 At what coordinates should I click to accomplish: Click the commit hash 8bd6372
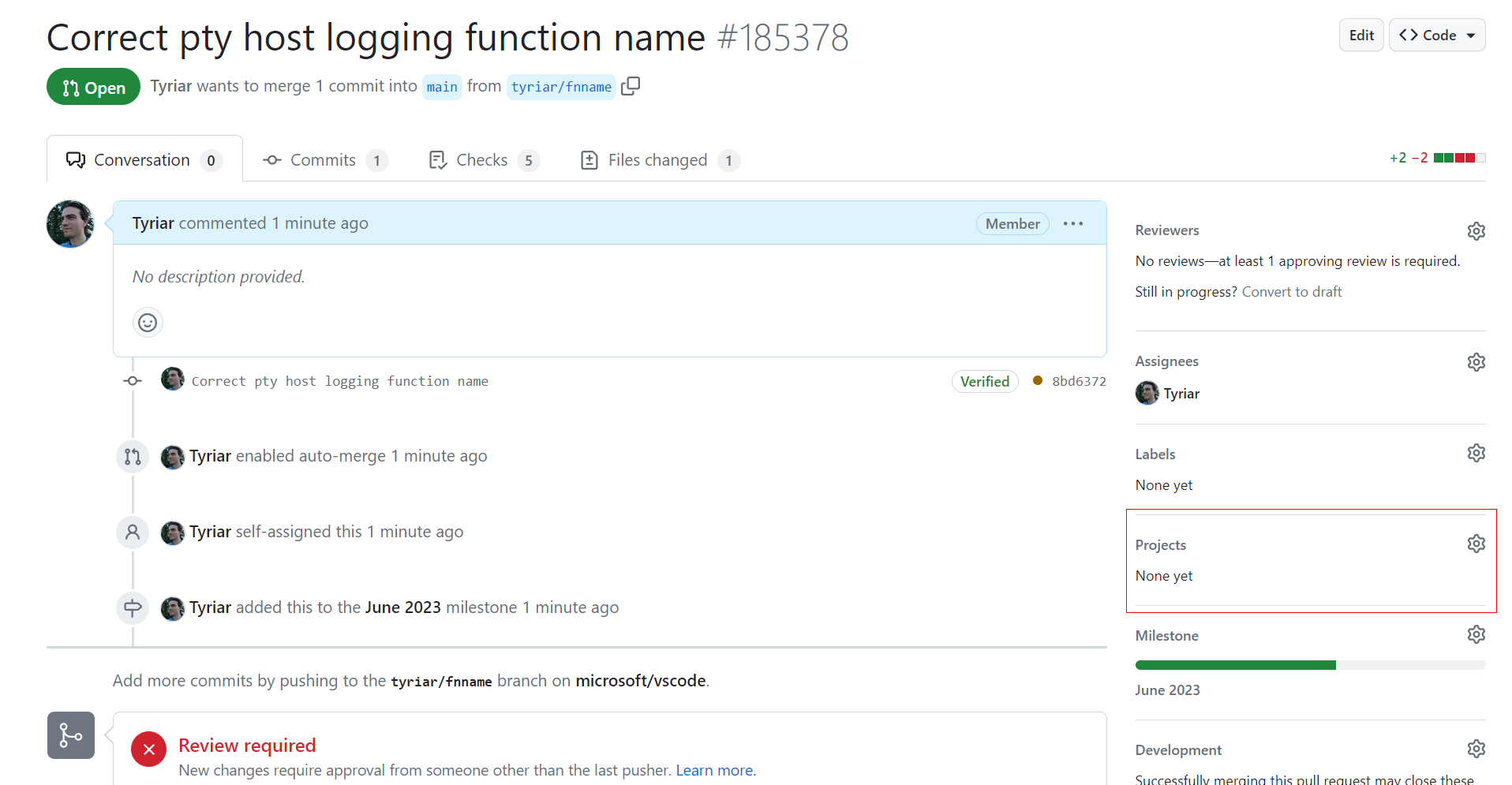click(x=1080, y=381)
